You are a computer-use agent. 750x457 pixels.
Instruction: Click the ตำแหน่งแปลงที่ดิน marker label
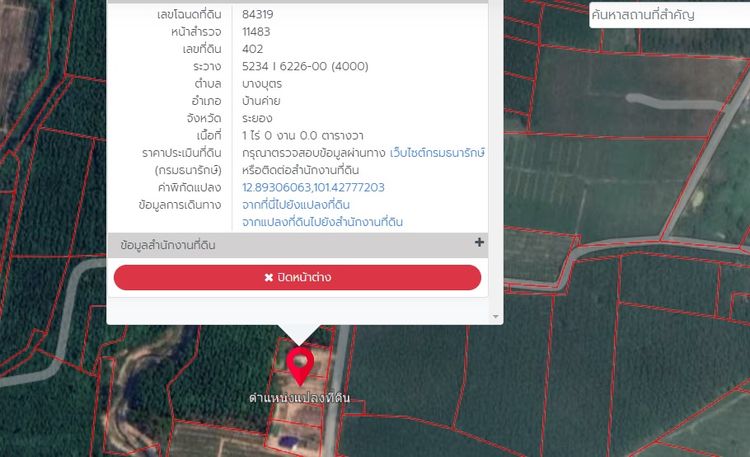(x=299, y=397)
